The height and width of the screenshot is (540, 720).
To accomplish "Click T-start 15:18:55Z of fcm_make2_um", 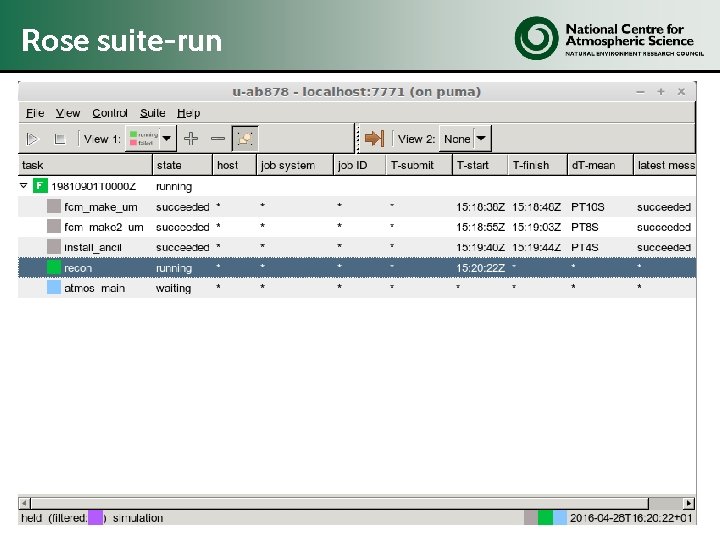I will pyautogui.click(x=480, y=227).
